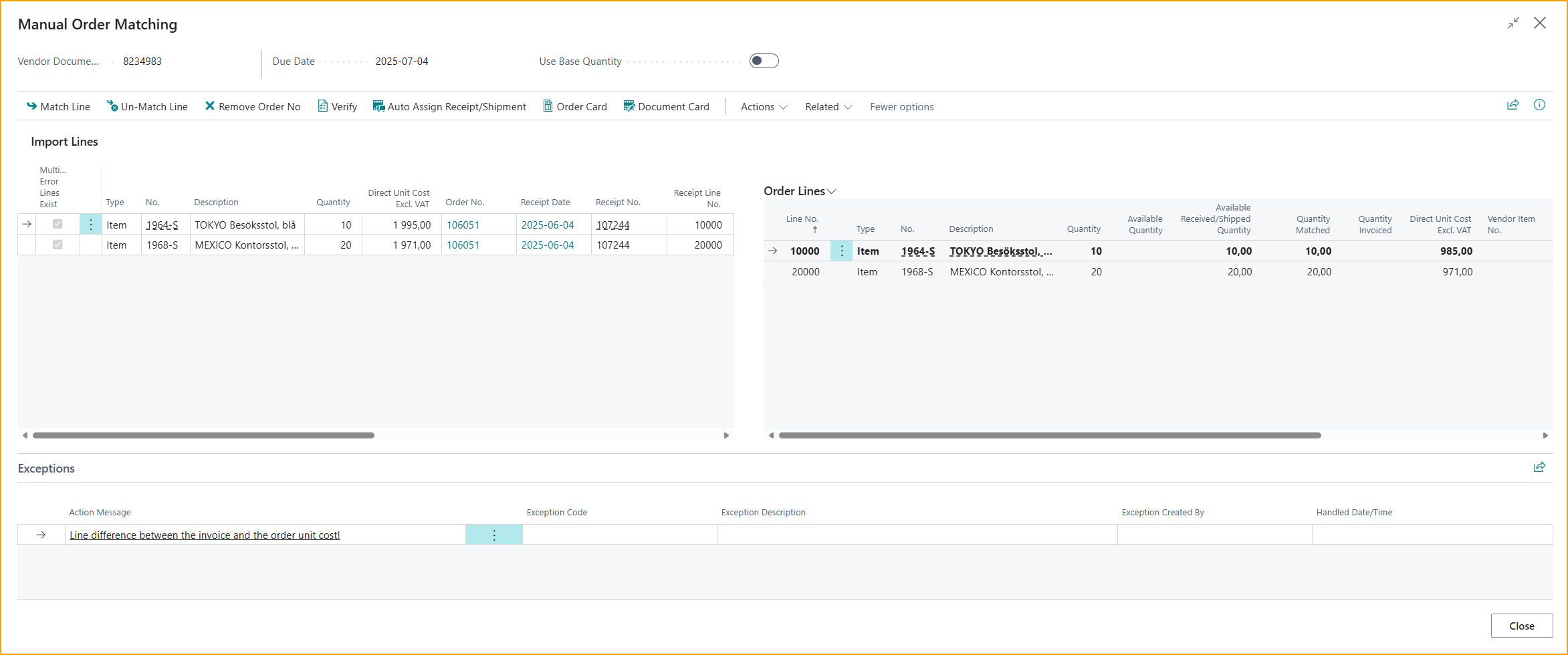Open the row menu for order line 10000
This screenshot has height=655, width=1568.
pos(841,251)
